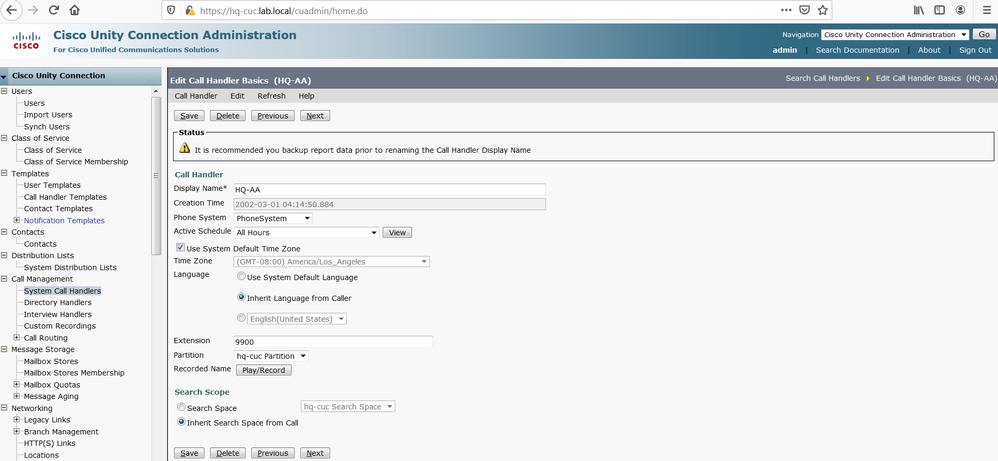Check Use System Default Time Zone

point(181,248)
